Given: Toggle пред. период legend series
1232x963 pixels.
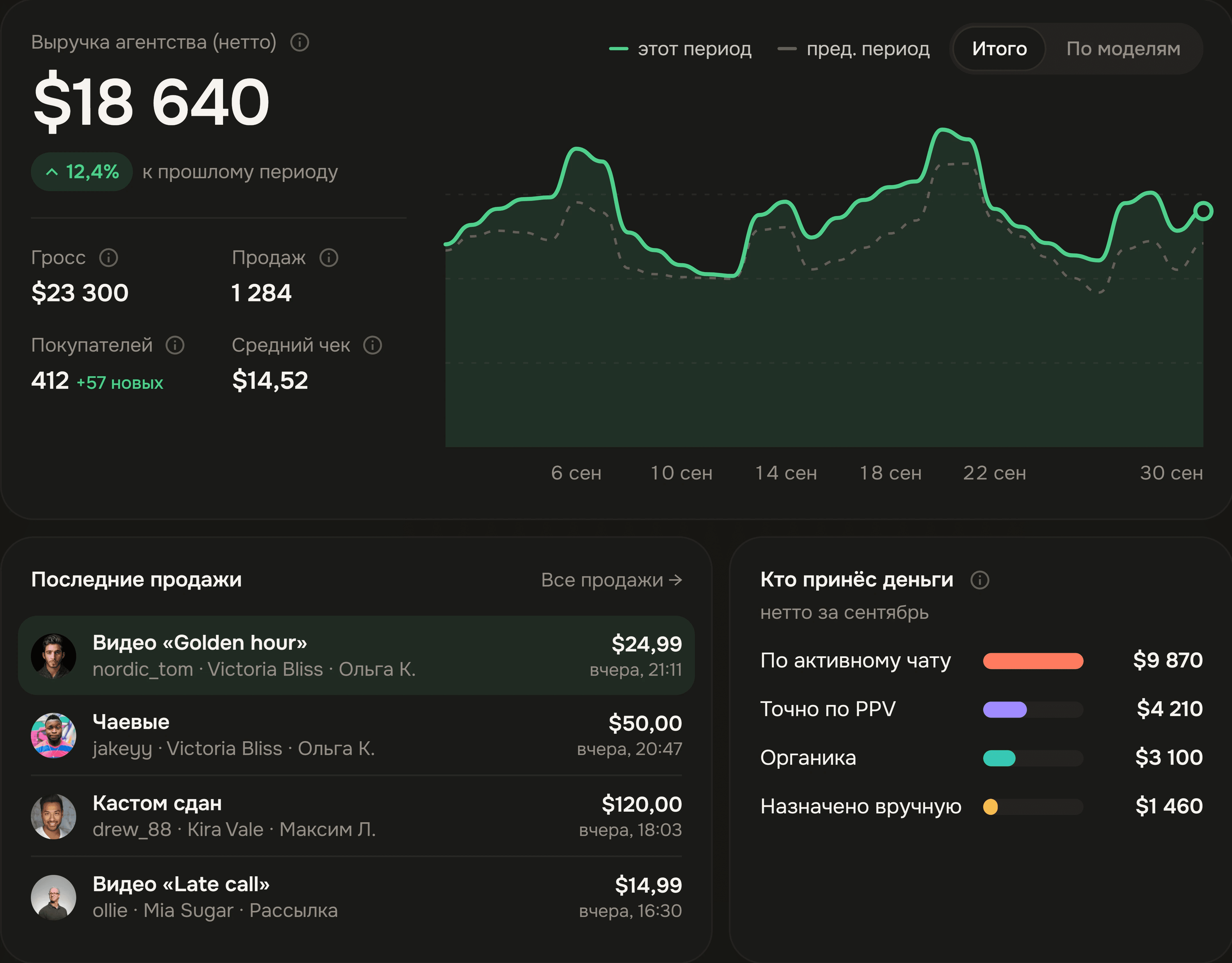Looking at the screenshot, I should coord(853,49).
